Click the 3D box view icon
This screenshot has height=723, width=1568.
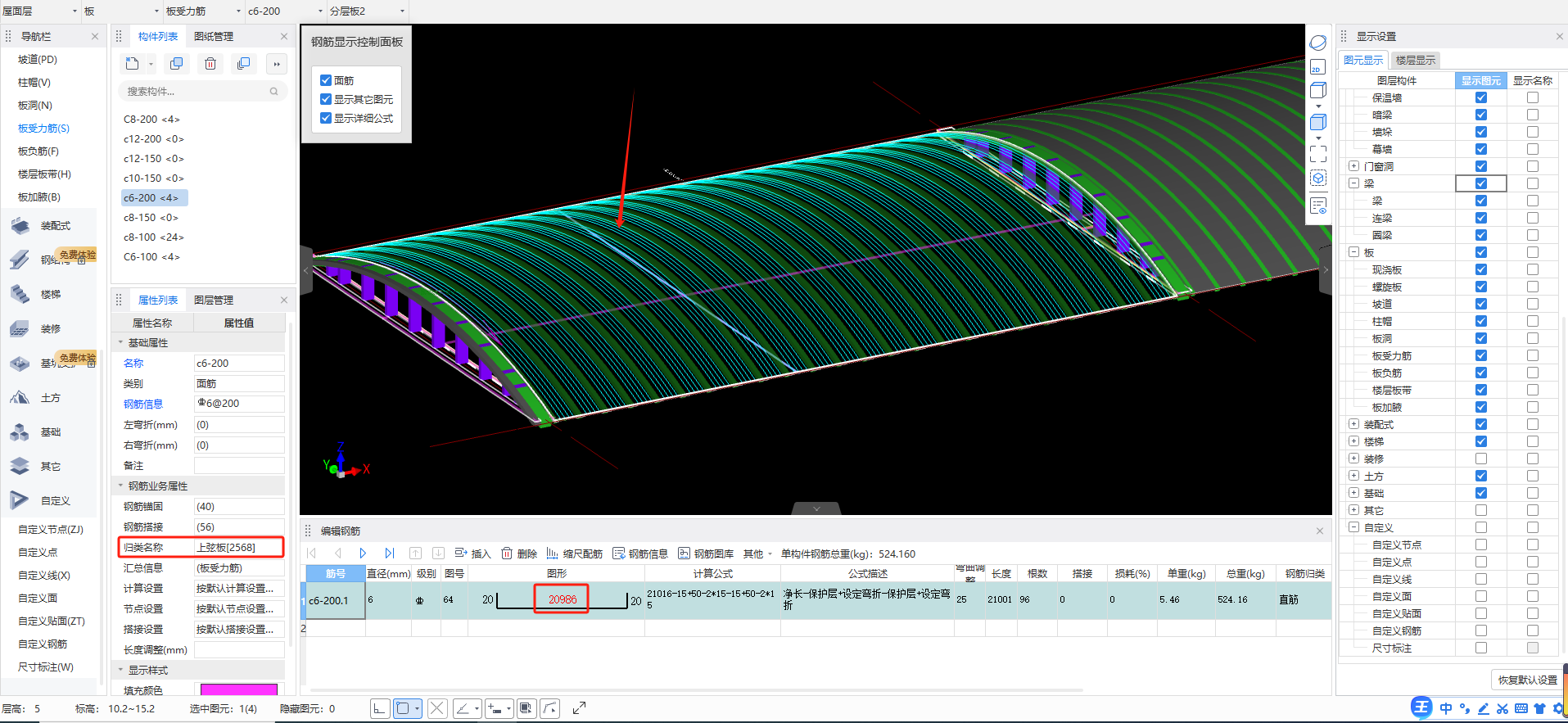1318,90
